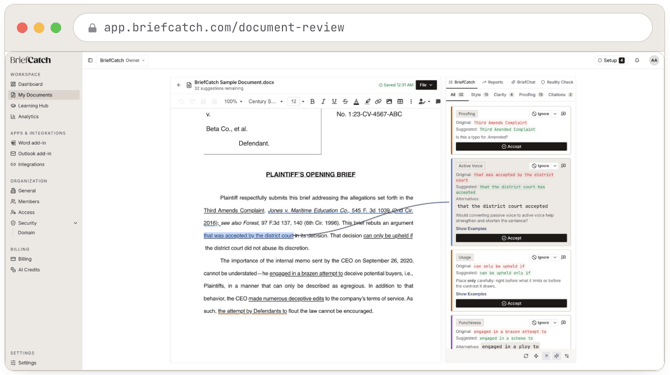This screenshot has height=375, width=670.
Task: Open the File dropdown button
Action: tap(426, 85)
